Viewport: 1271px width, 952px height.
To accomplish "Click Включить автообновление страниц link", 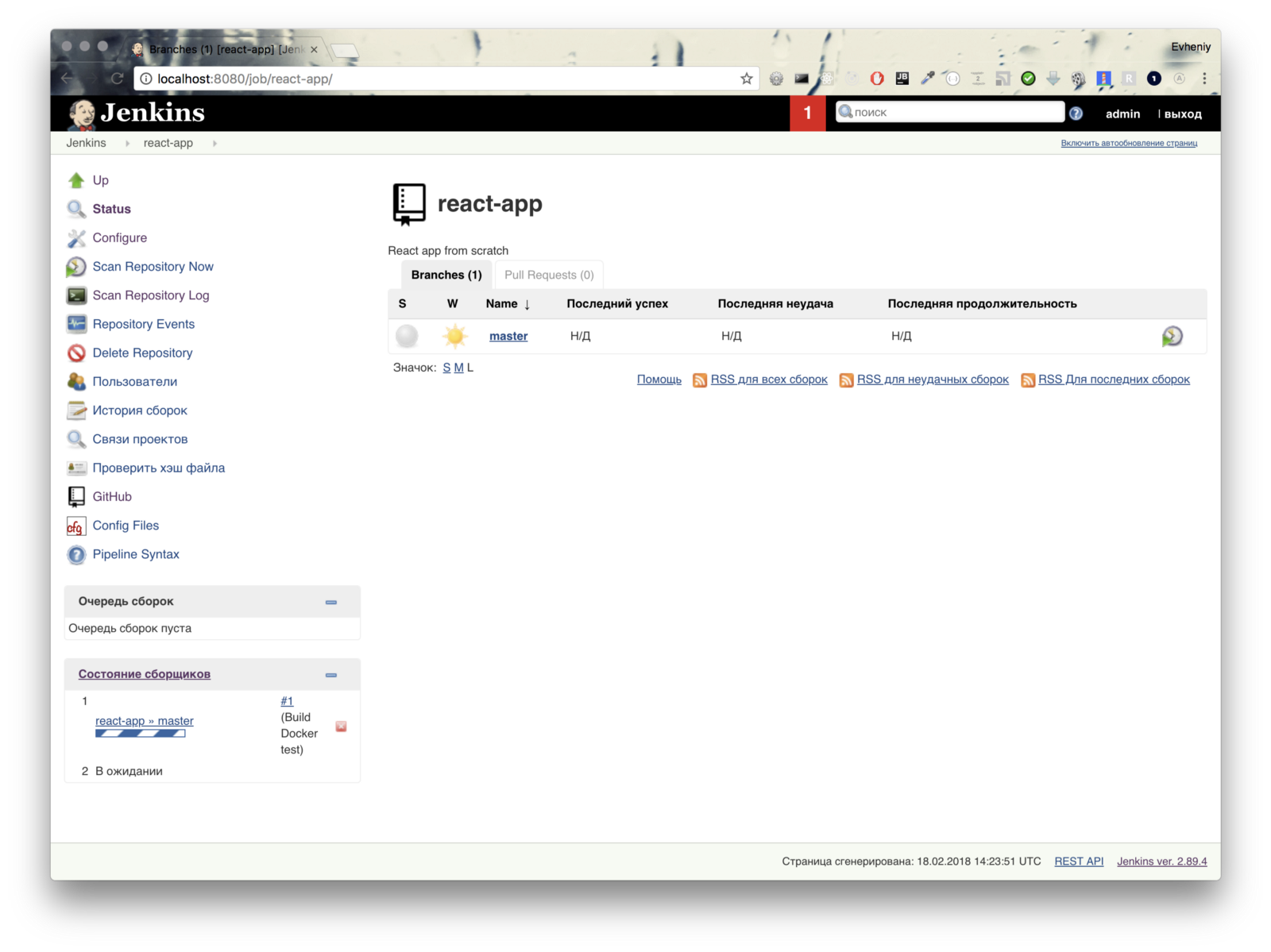I will (1129, 143).
